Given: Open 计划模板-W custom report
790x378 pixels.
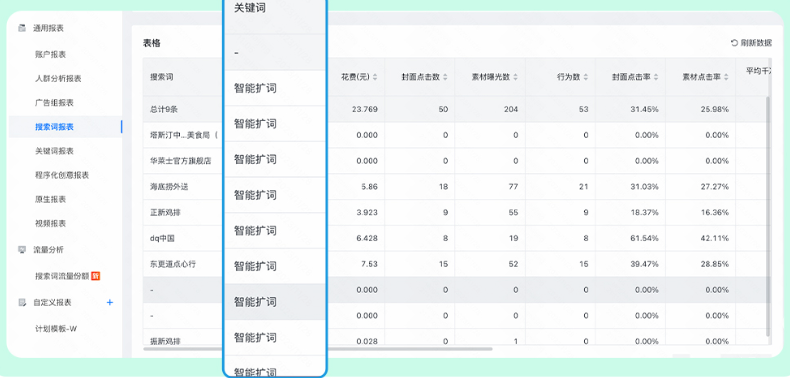Looking at the screenshot, I should (x=56, y=329).
